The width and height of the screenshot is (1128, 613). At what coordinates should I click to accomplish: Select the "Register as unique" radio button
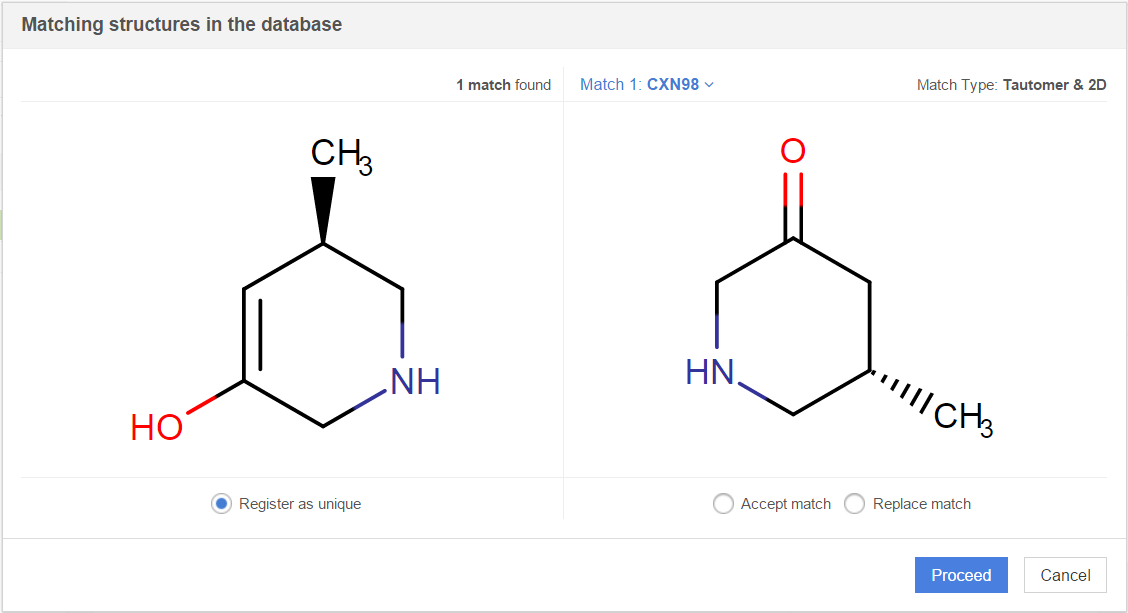(222, 504)
